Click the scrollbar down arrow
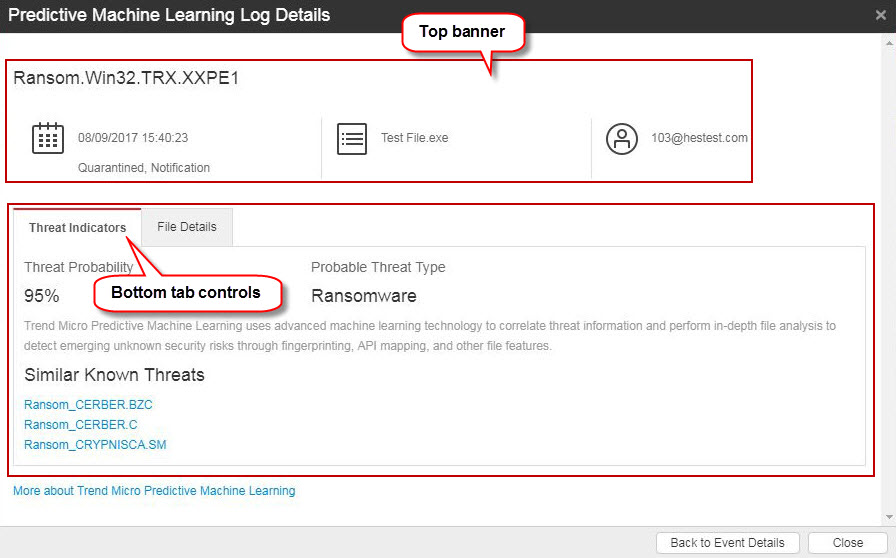This screenshot has width=896, height=558. click(x=888, y=517)
